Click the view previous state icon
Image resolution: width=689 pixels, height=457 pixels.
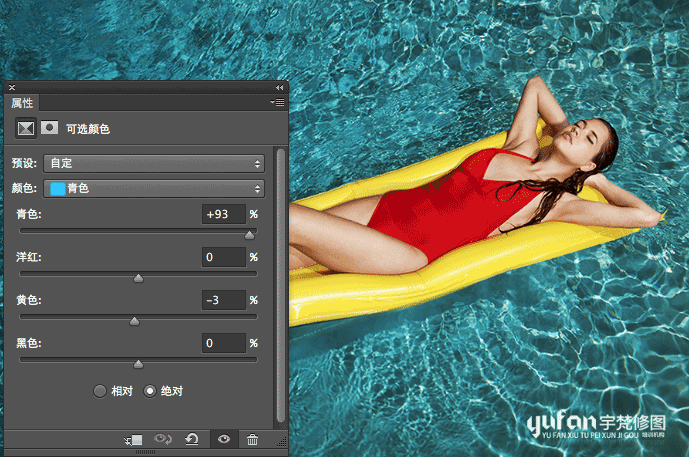[x=163, y=439]
